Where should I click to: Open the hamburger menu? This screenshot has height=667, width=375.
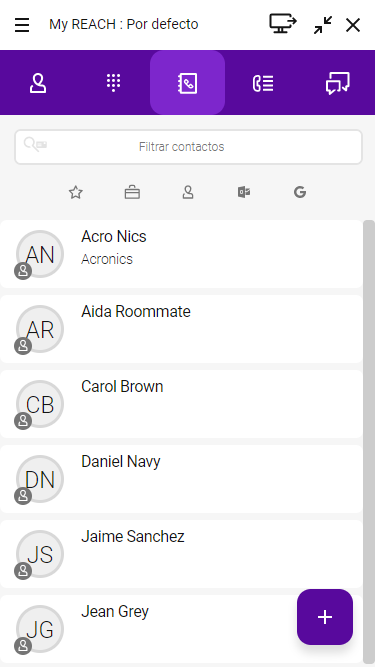[22, 25]
